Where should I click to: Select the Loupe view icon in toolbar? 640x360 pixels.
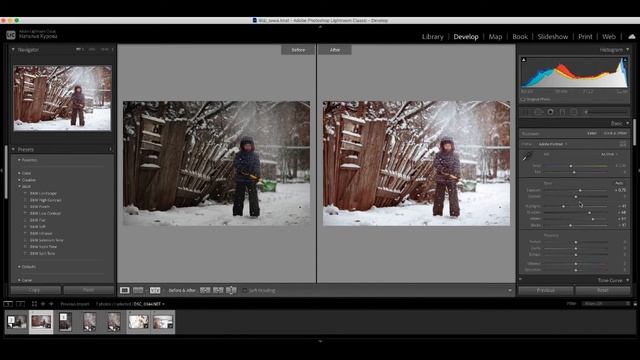(x=124, y=290)
